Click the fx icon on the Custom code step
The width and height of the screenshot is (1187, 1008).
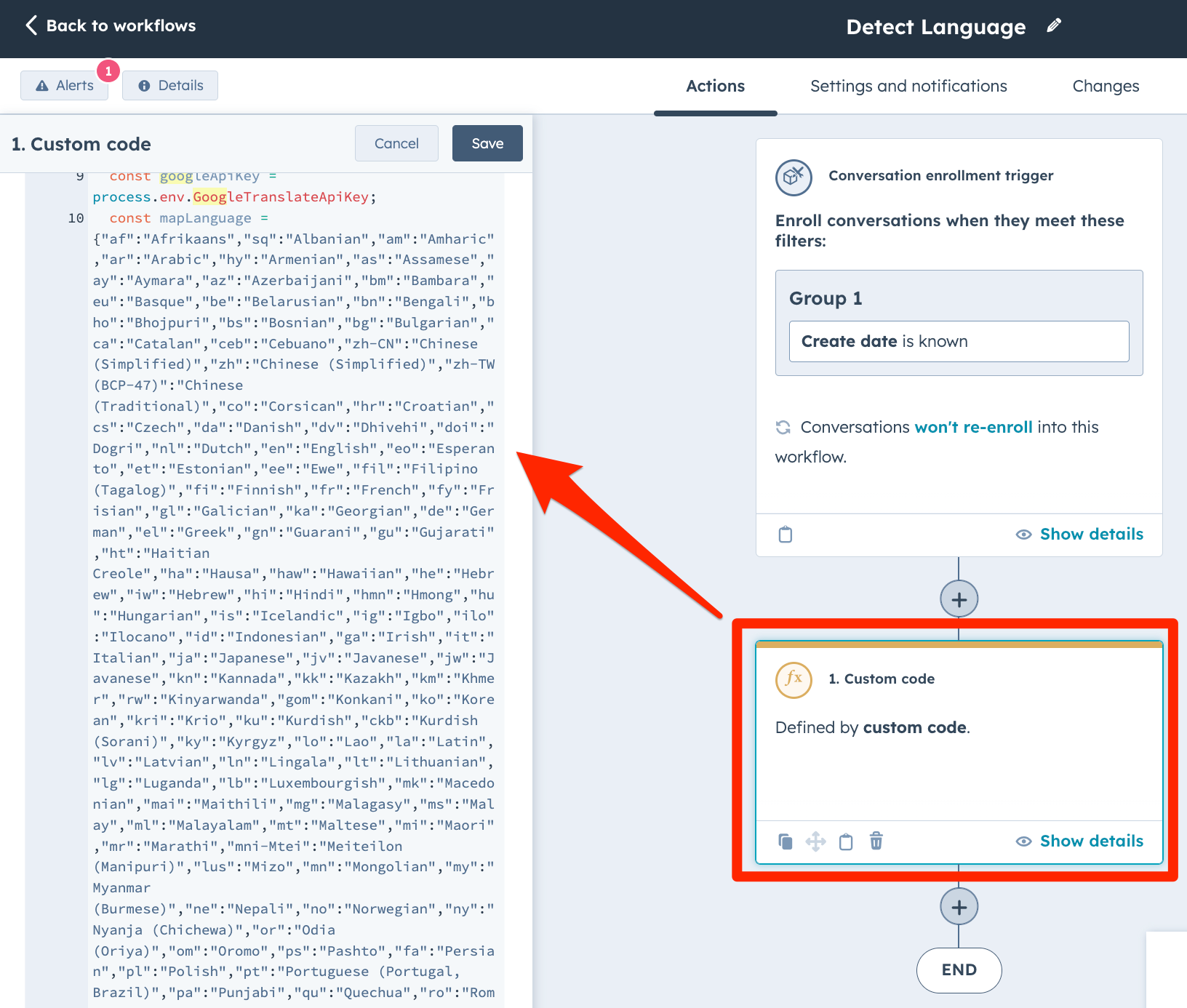pos(794,680)
